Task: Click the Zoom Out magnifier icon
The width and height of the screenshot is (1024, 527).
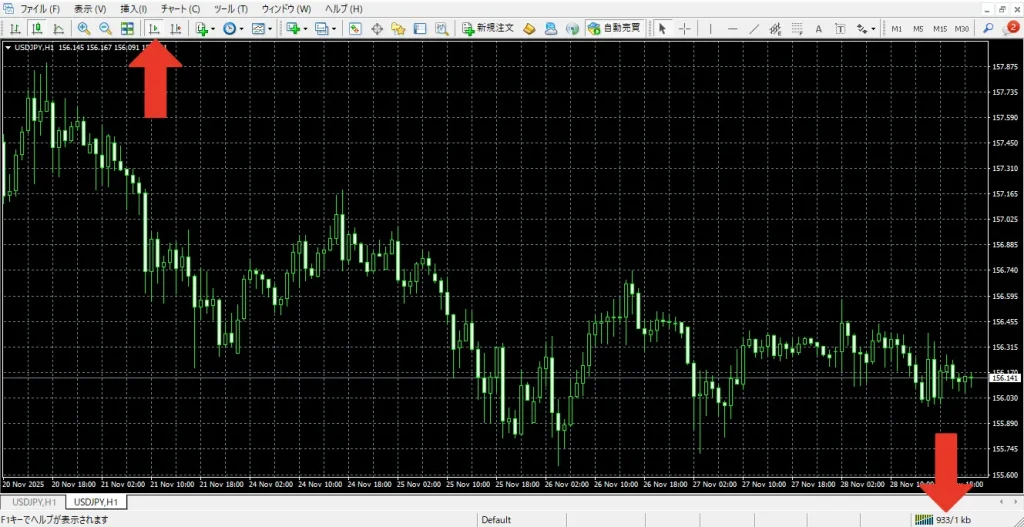Action: point(105,29)
